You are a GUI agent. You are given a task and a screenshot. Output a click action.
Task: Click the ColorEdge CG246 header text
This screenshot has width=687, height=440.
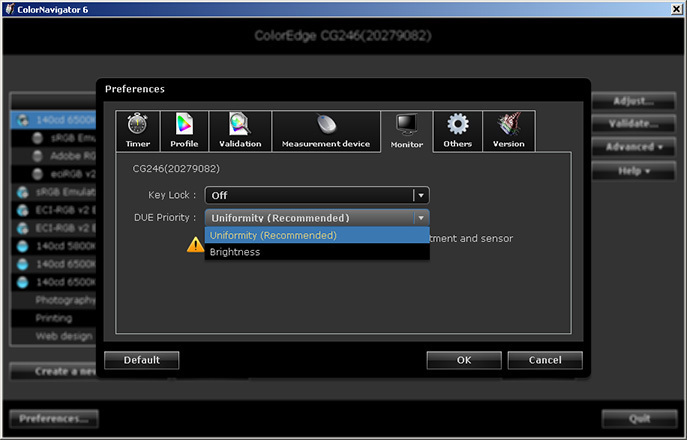(x=343, y=36)
